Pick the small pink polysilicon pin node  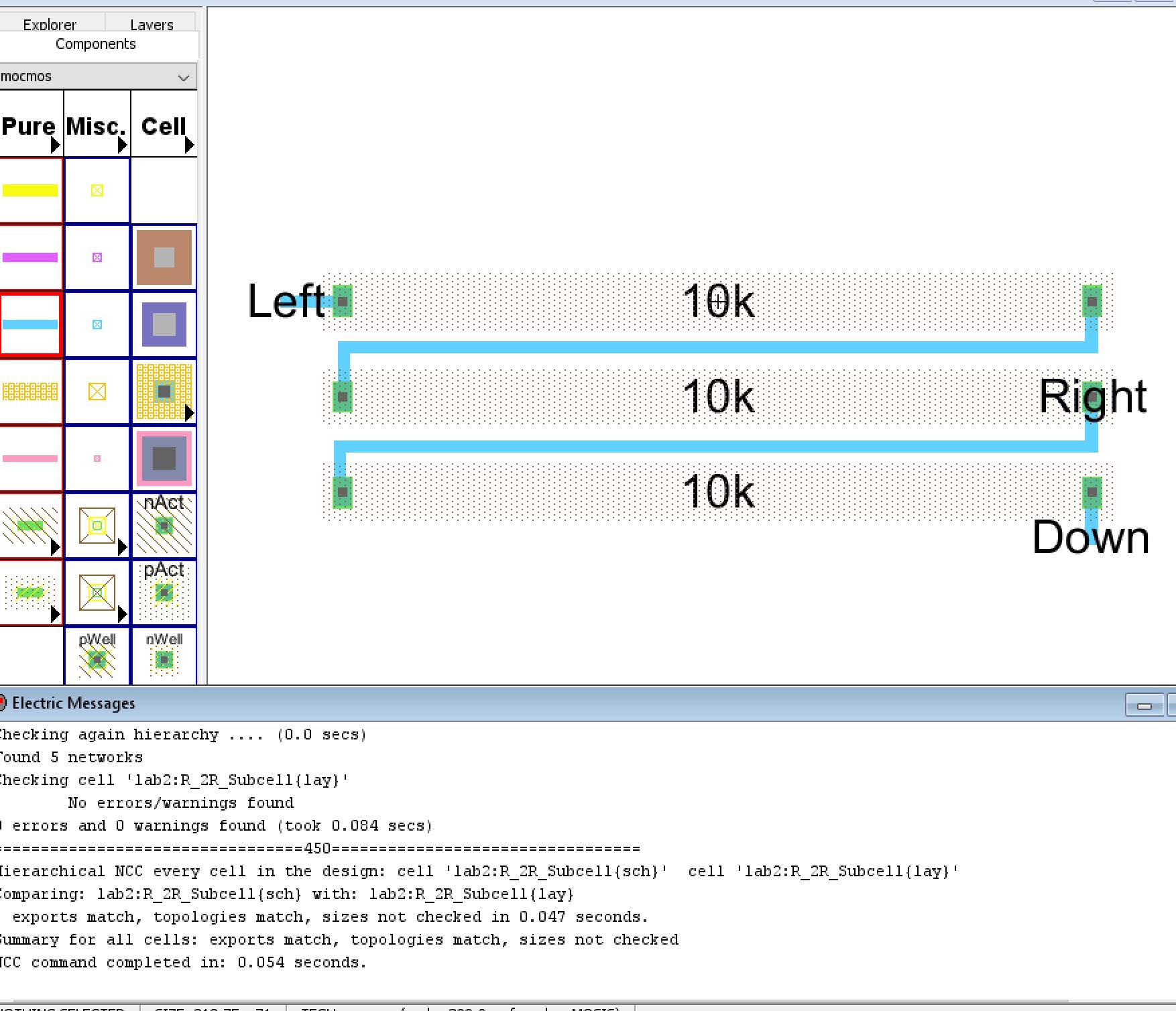(x=97, y=459)
